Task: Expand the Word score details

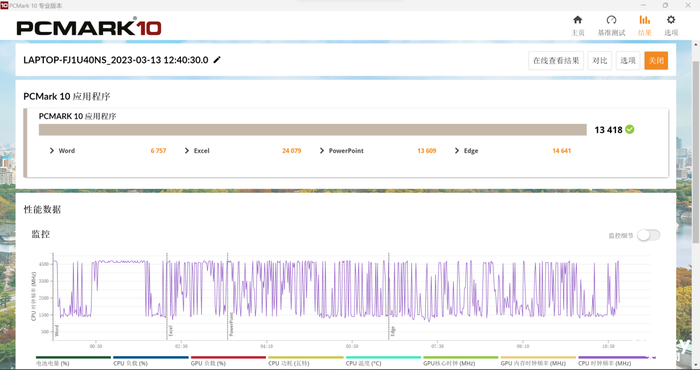Action: 52,151
